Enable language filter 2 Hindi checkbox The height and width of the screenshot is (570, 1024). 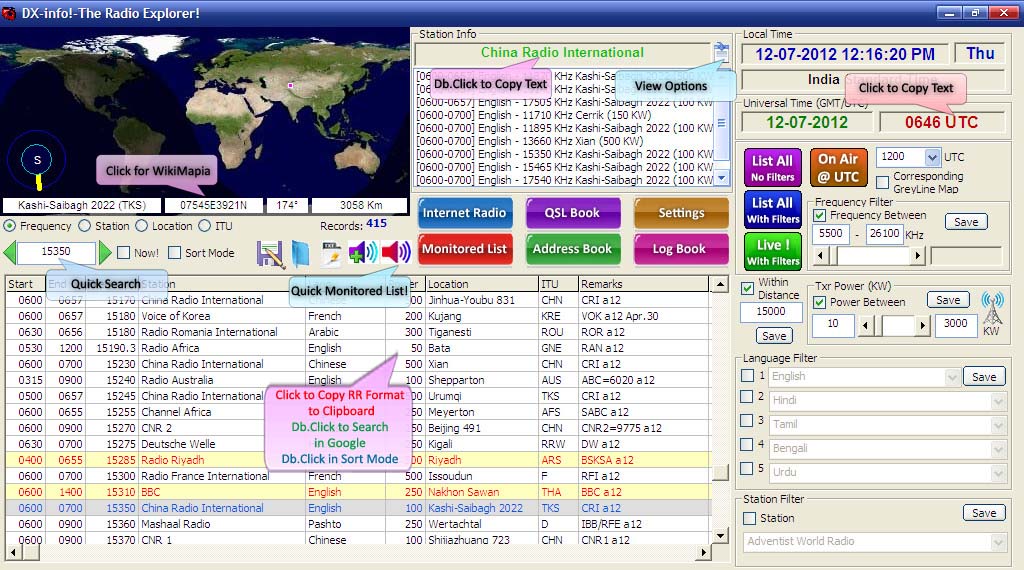click(748, 396)
